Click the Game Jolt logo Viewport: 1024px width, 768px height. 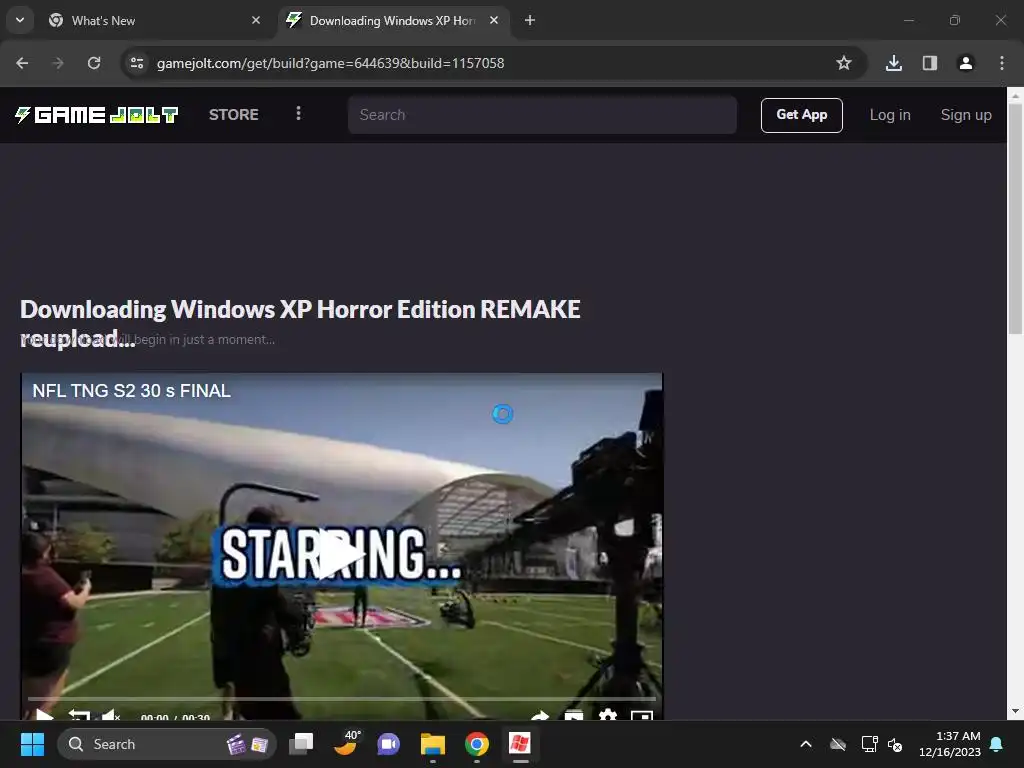point(97,115)
